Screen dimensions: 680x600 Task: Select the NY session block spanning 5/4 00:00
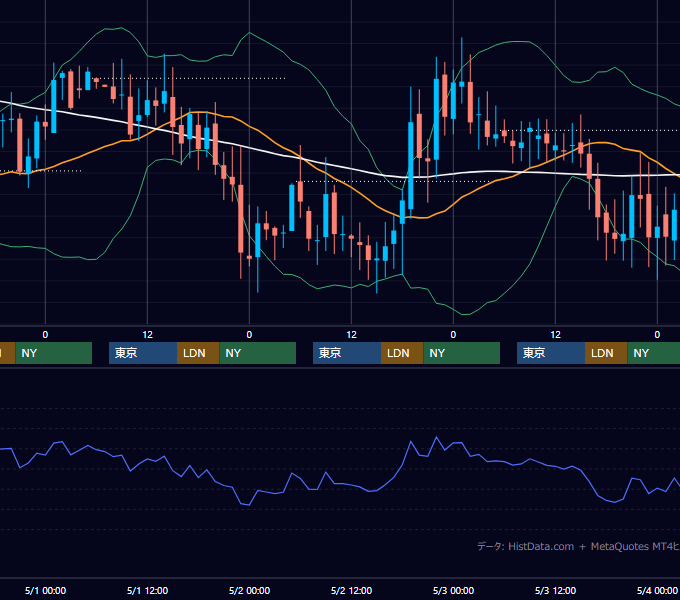tap(654, 353)
